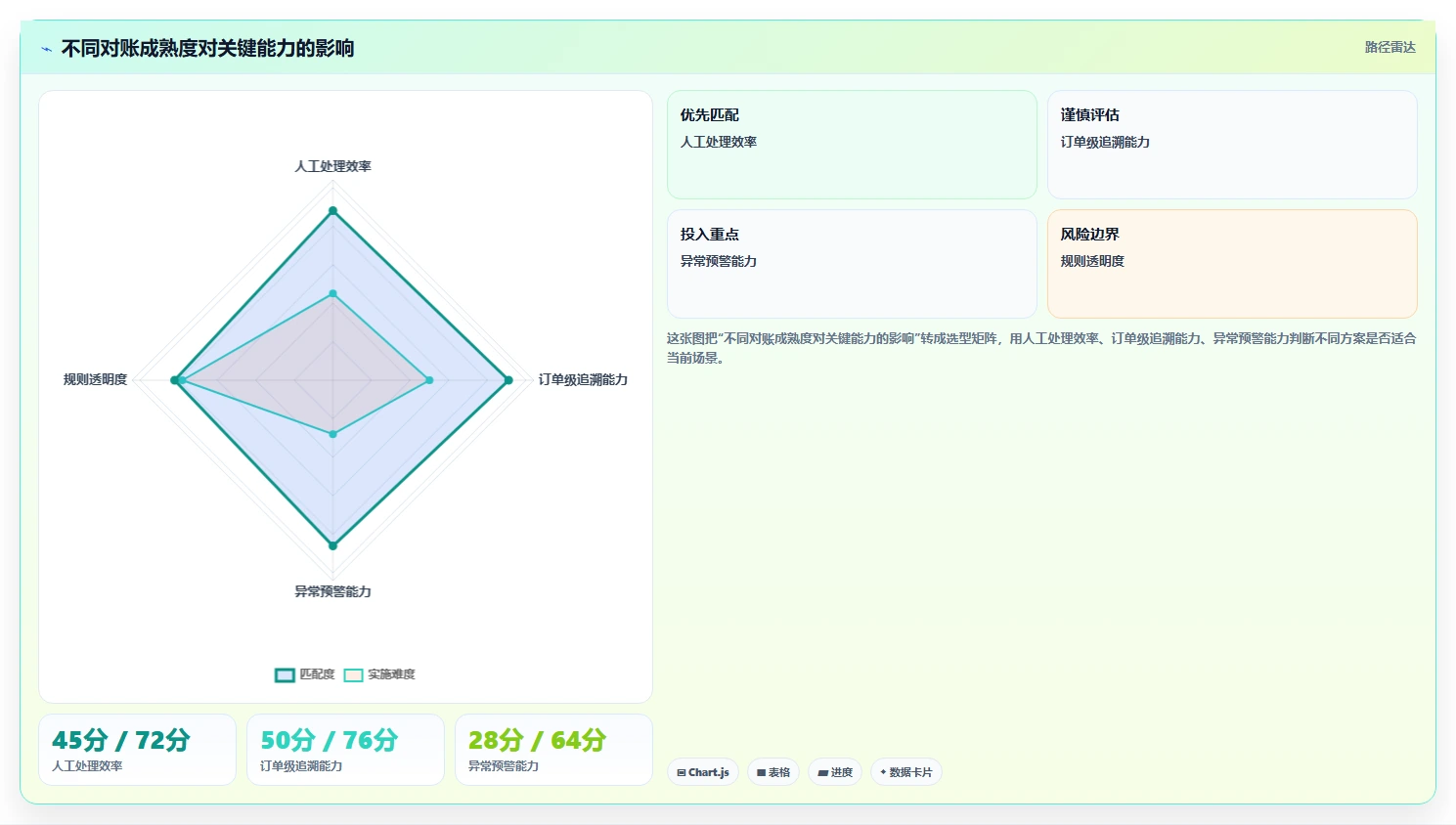Click the 28分 / 64分 score value
The height and width of the screenshot is (825, 1456).
coord(537,740)
